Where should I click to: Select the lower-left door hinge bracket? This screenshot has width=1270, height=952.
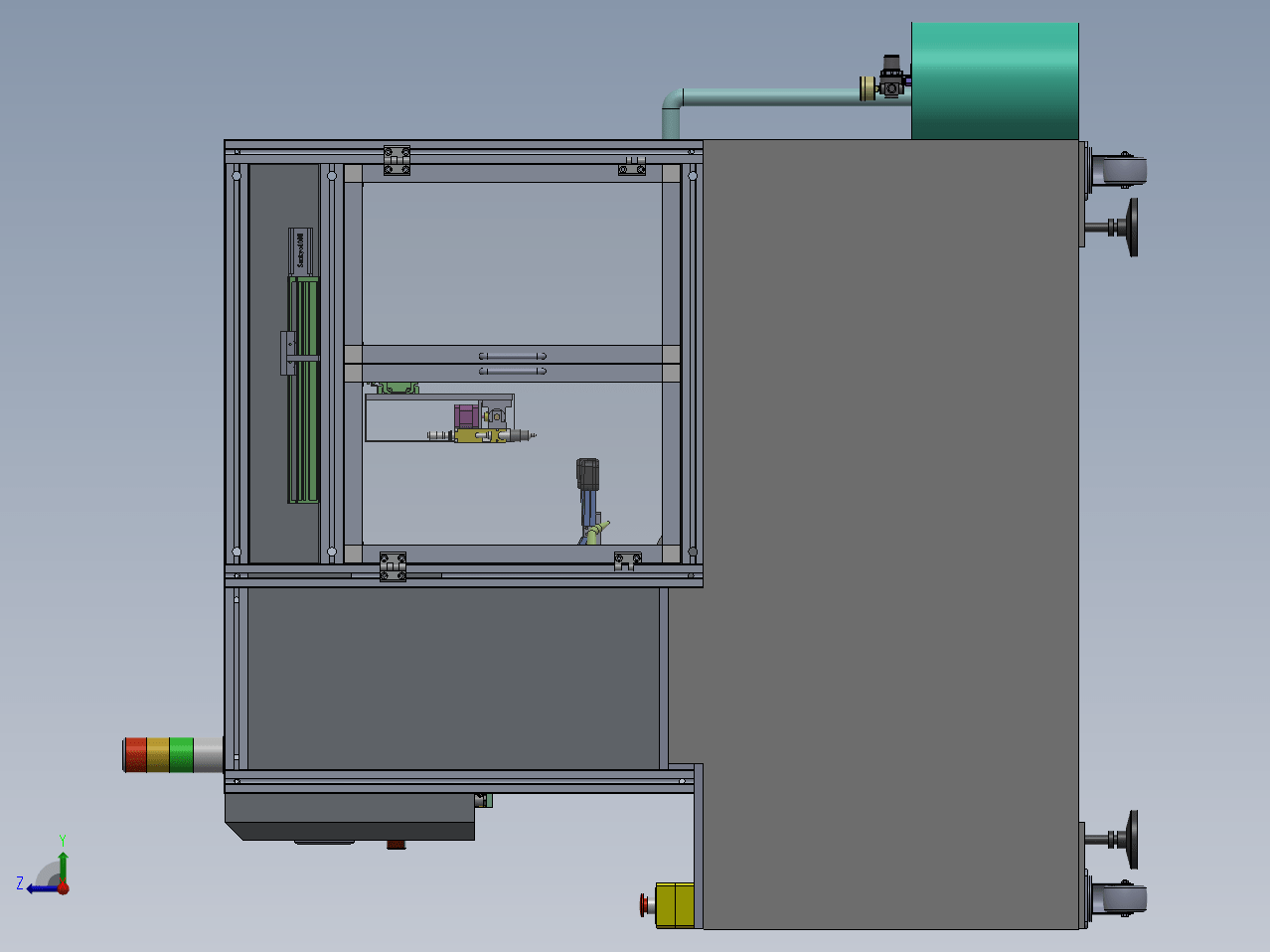(x=394, y=566)
